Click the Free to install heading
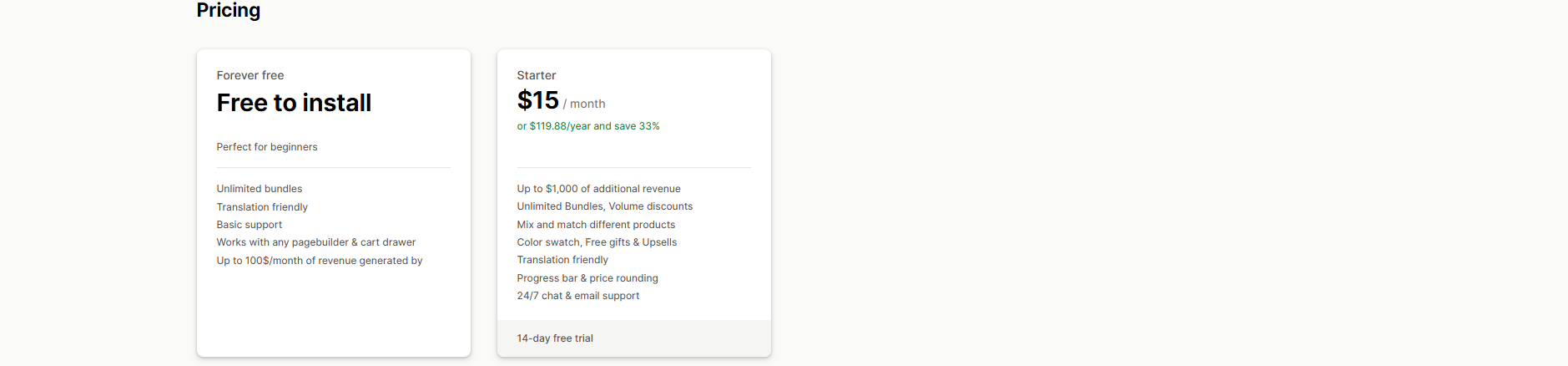This screenshot has width=1568, height=366. click(x=294, y=103)
